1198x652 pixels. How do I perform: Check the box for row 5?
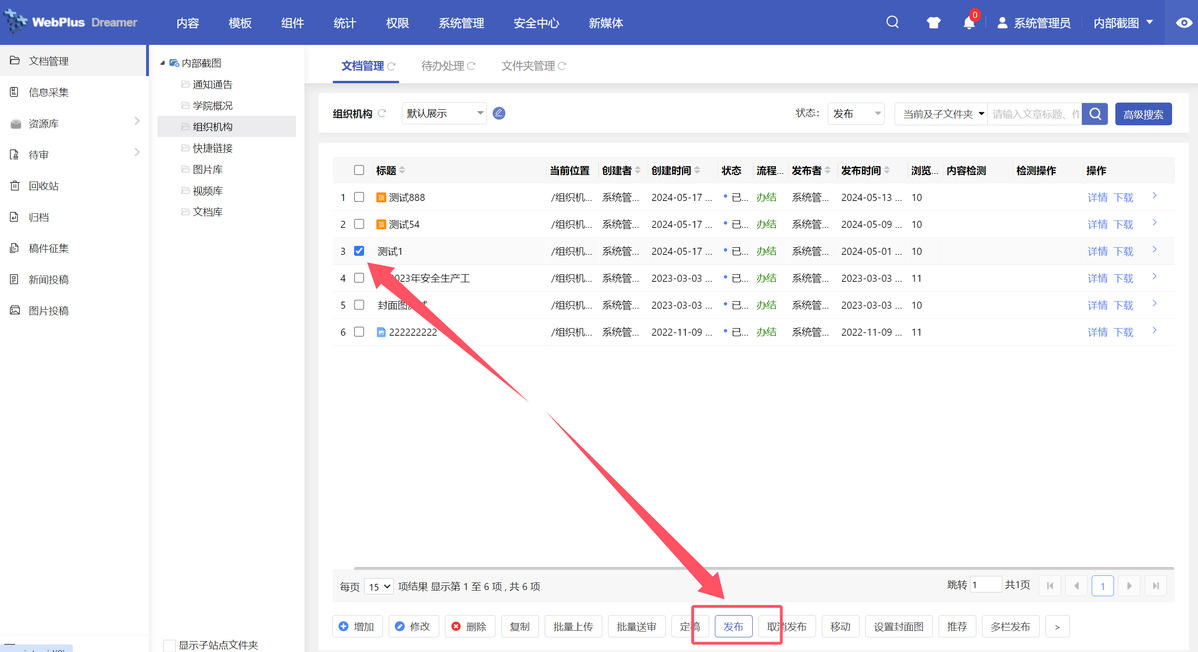click(359, 305)
